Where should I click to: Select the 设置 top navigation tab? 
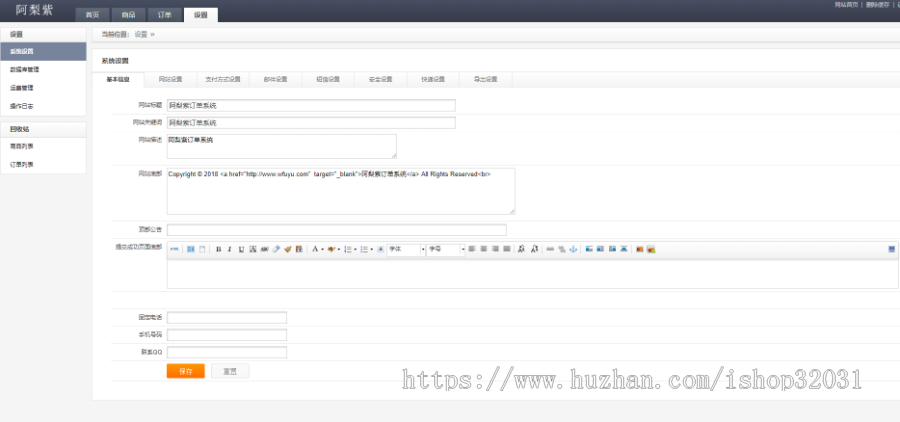tap(200, 15)
